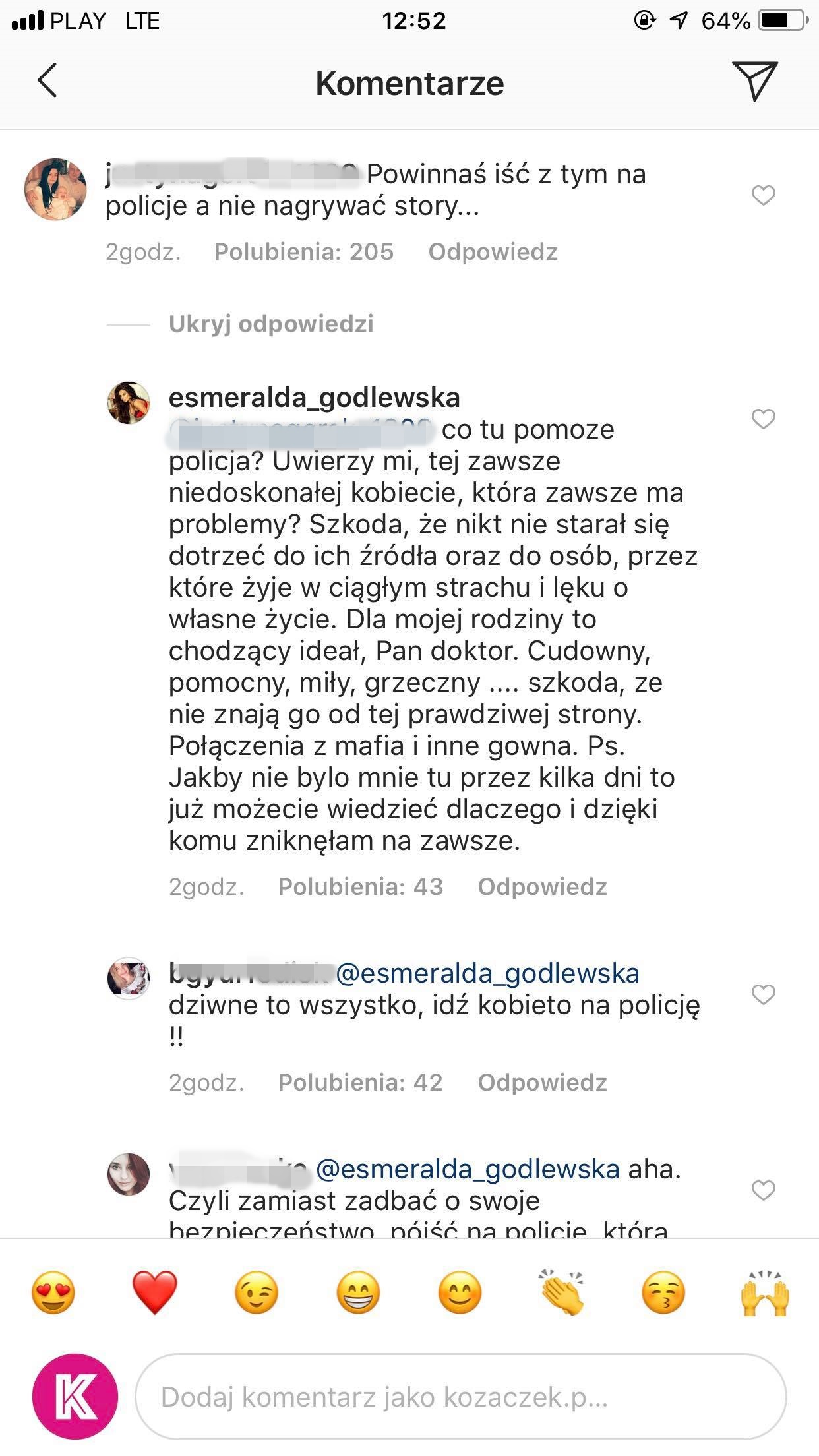This screenshot has height=1456, width=819.
Task: Insert heart-eyes emoji reaction
Action: coord(53,1292)
